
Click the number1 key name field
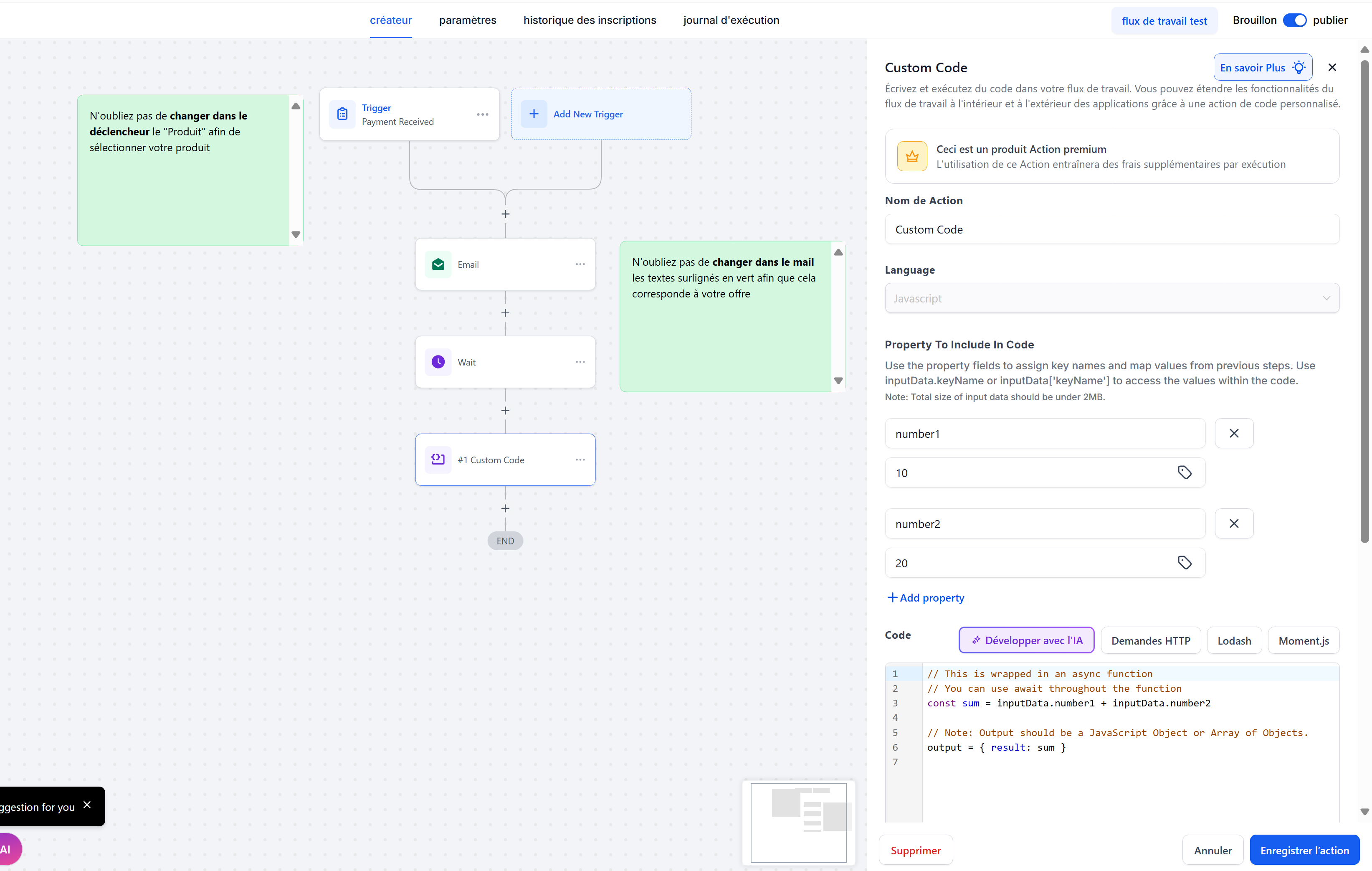click(x=1045, y=433)
